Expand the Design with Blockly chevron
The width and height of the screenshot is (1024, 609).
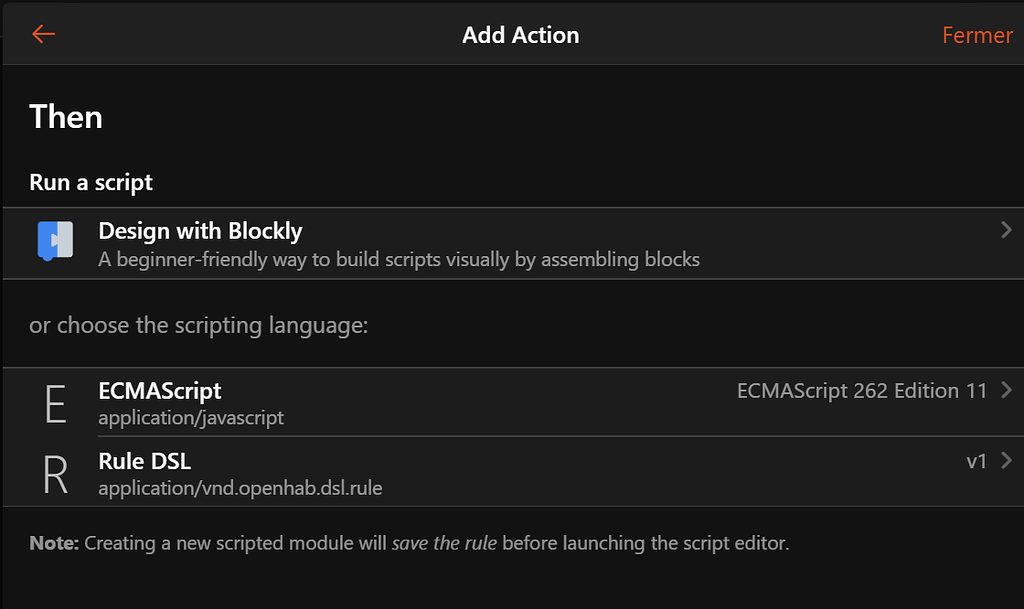(x=1005, y=229)
